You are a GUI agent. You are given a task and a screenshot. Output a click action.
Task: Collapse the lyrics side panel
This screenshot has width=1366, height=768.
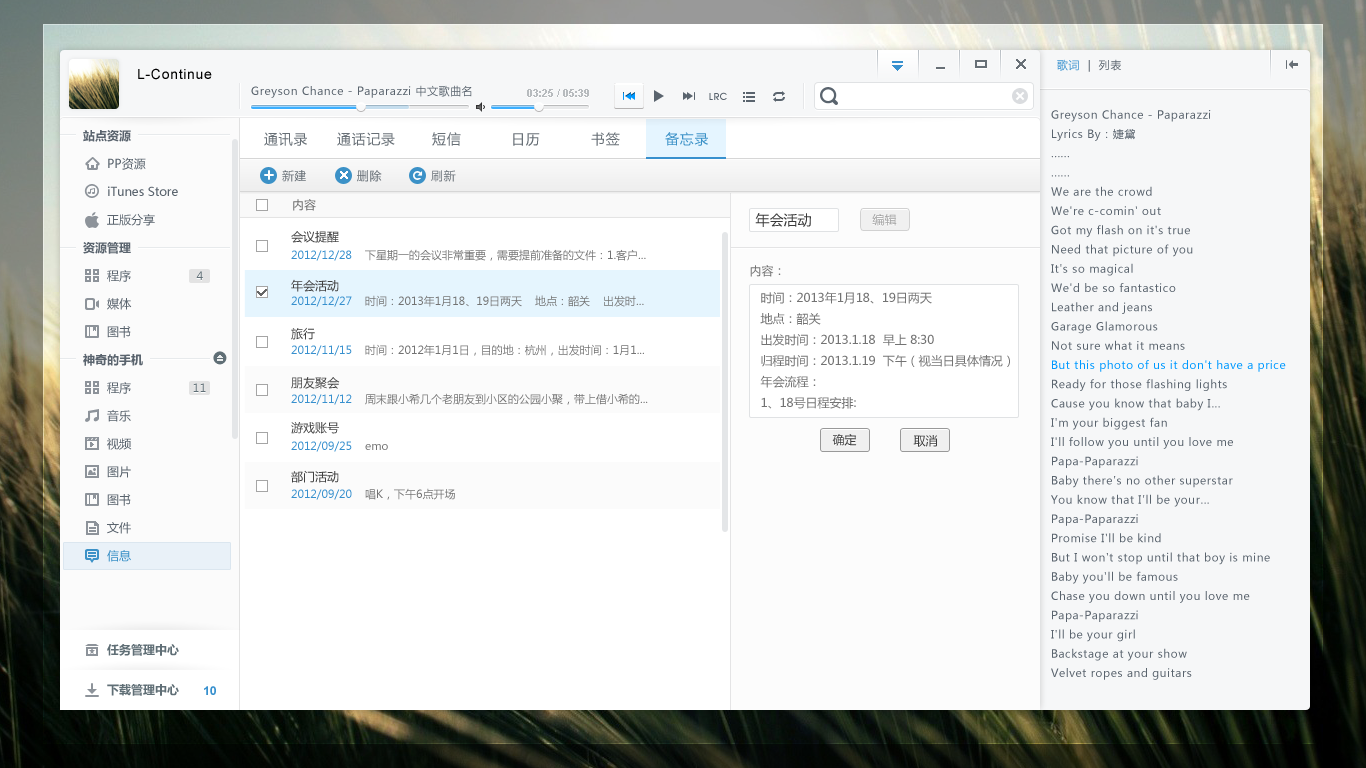(1292, 65)
